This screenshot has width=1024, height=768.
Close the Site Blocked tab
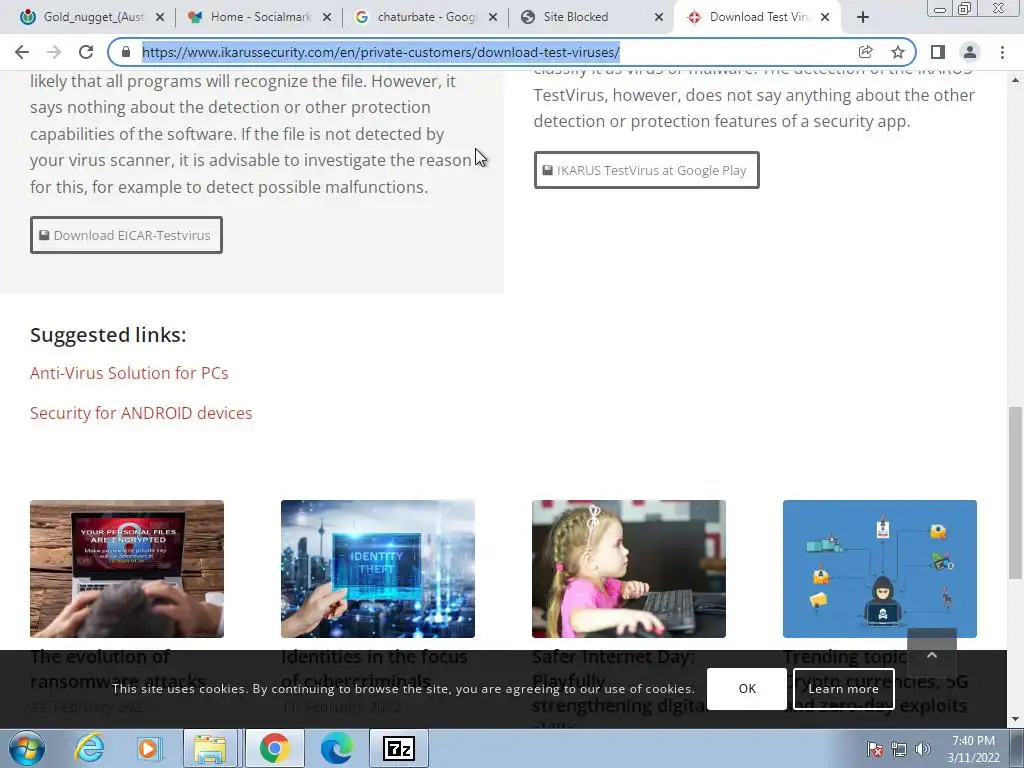(x=659, y=18)
